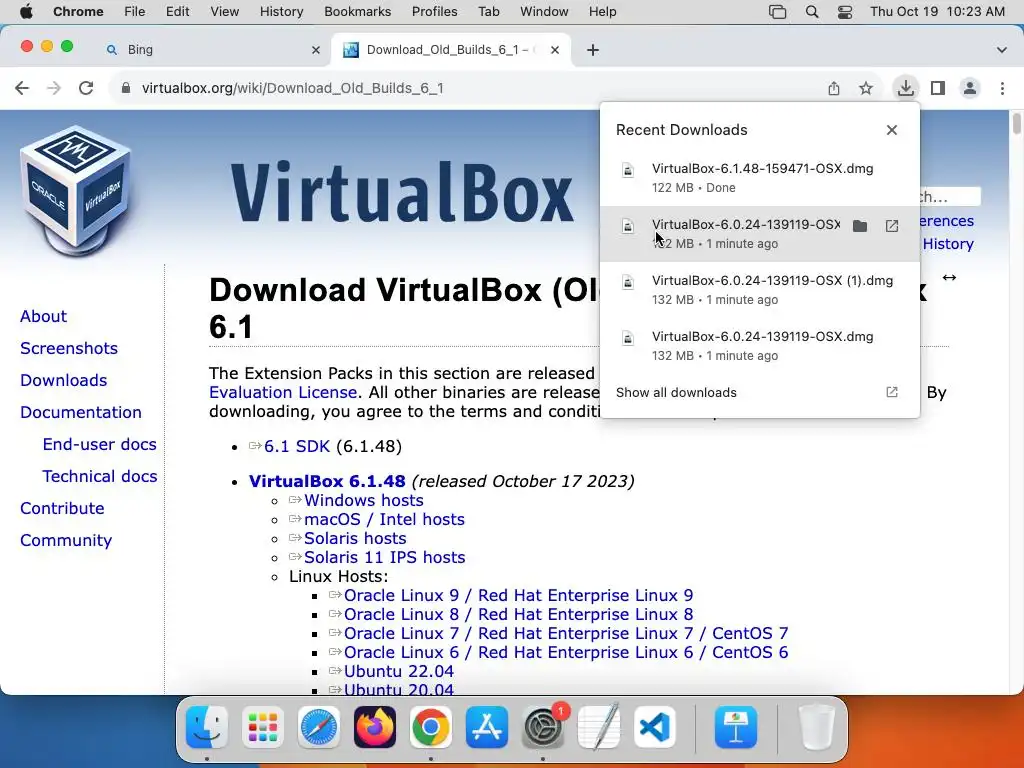Click the Show all downloads external icon
Viewport: 1024px width, 768px height.
pyautogui.click(x=891, y=392)
